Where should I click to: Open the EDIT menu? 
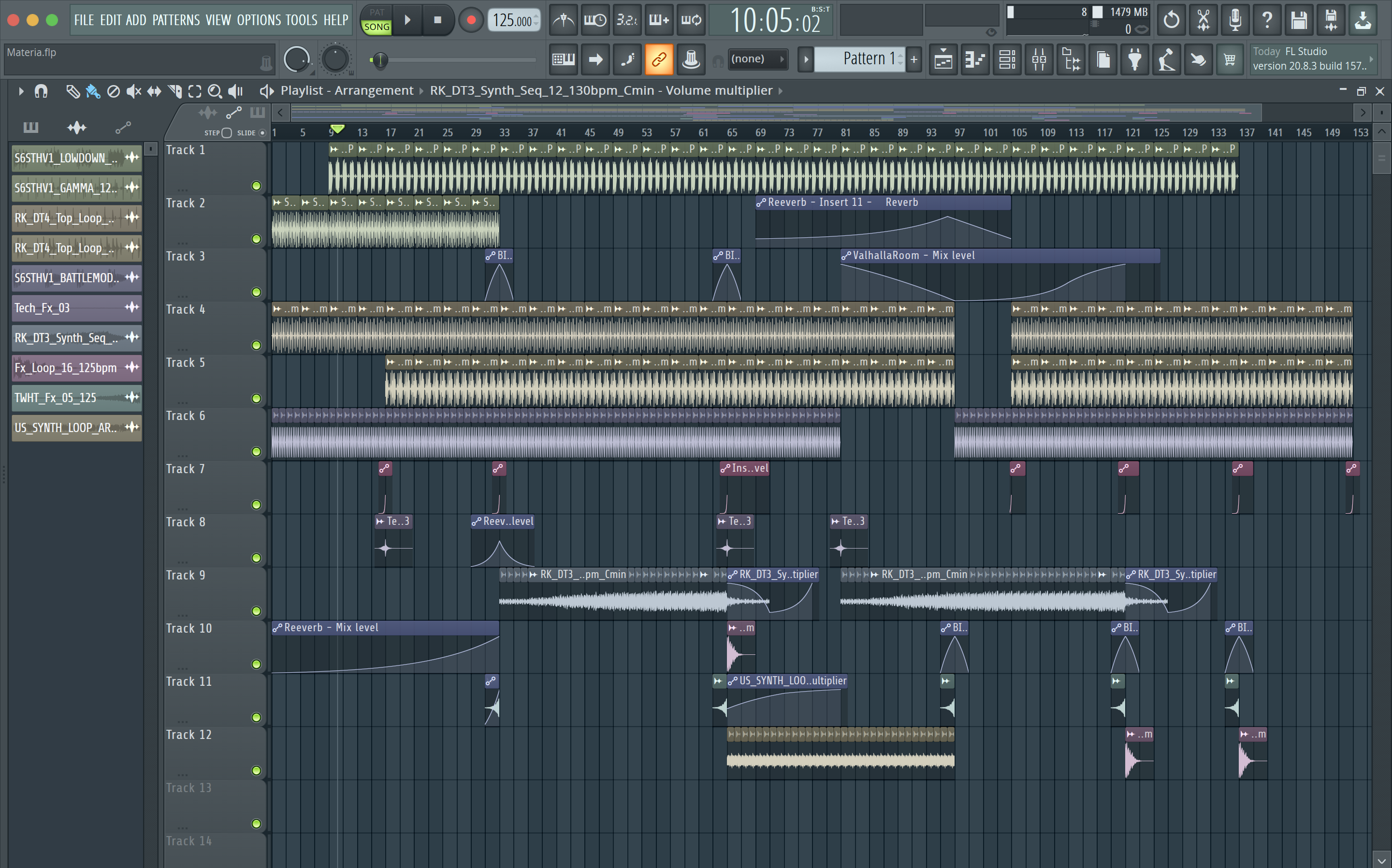click(110, 20)
